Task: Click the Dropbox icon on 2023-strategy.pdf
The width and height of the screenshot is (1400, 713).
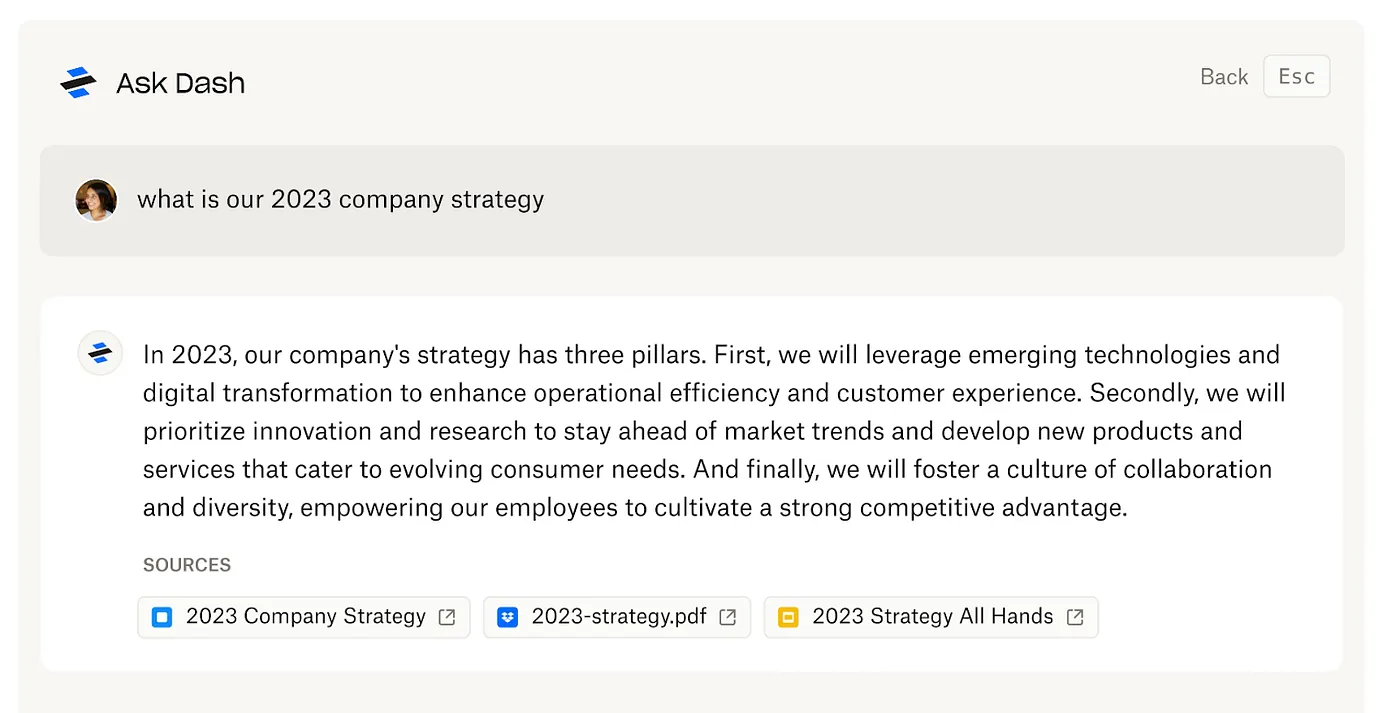Action: (507, 617)
